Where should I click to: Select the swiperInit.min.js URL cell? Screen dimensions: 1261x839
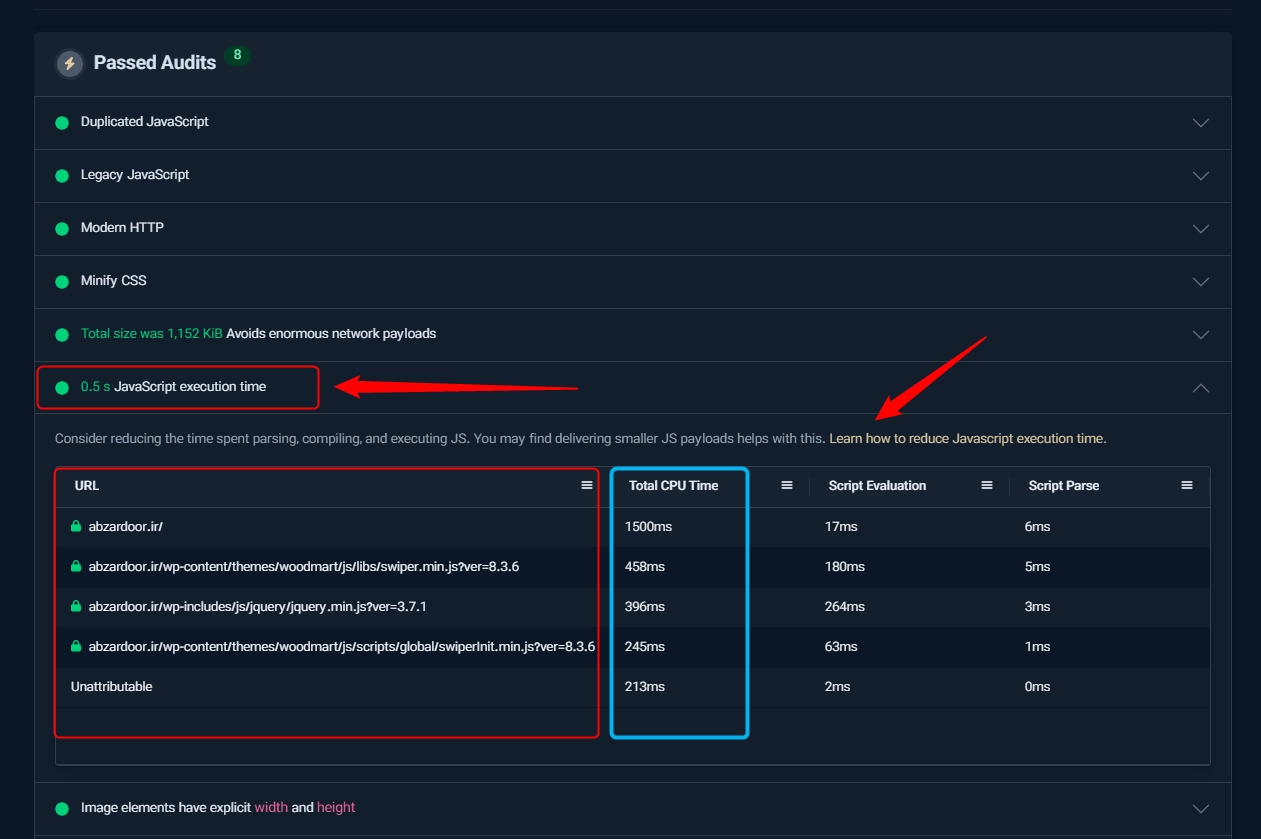341,646
